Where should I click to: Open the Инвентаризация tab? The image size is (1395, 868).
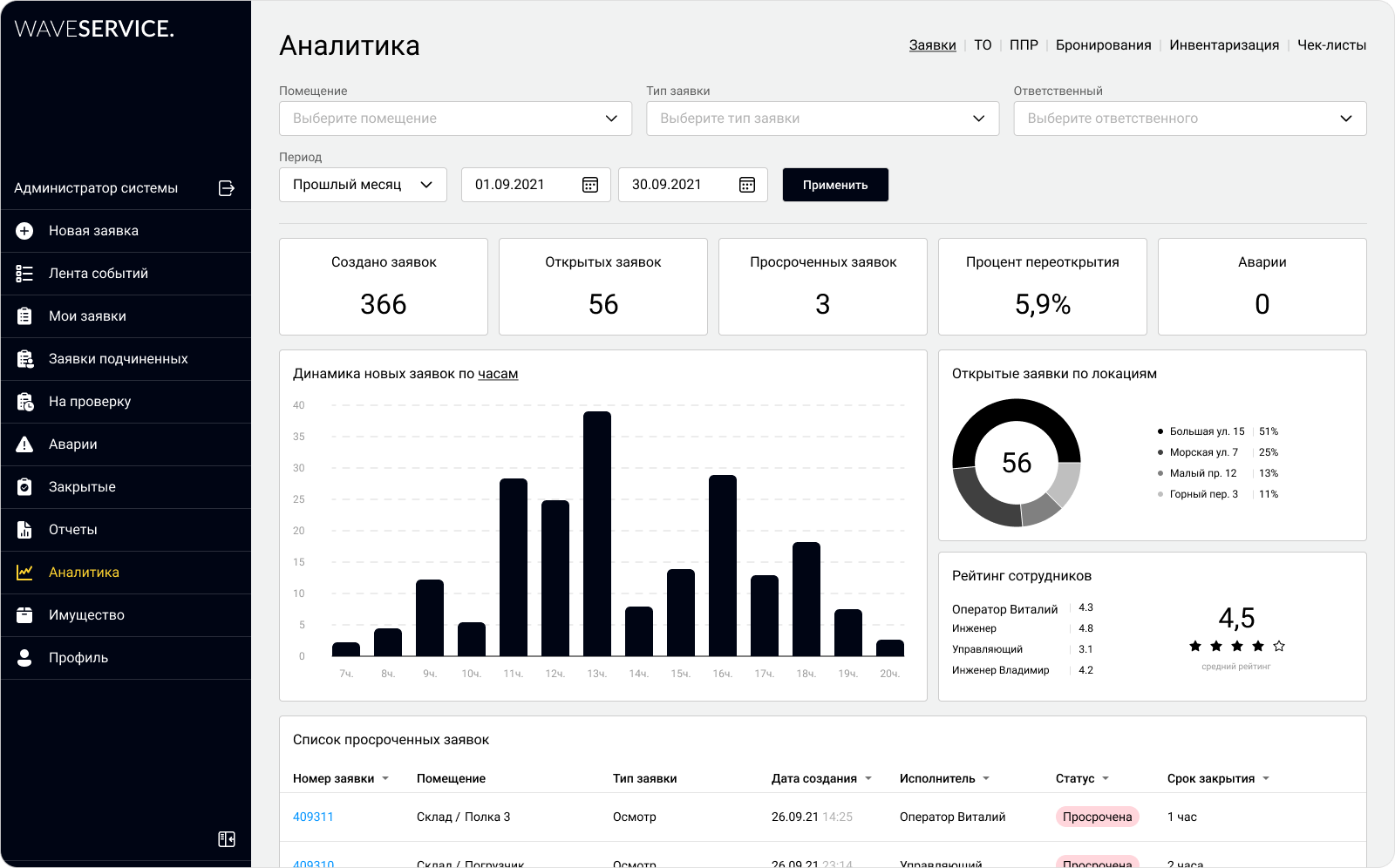pyautogui.click(x=1224, y=45)
